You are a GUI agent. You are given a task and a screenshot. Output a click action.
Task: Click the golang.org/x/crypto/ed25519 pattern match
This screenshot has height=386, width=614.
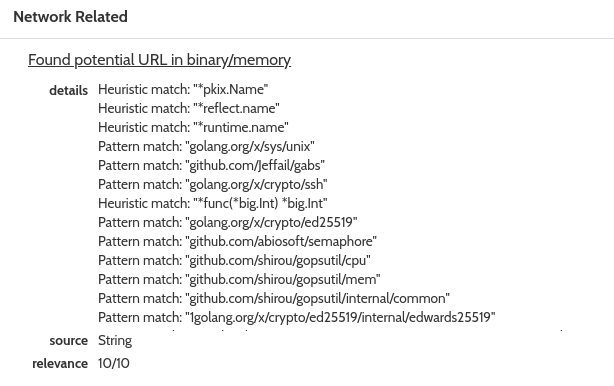click(x=228, y=222)
